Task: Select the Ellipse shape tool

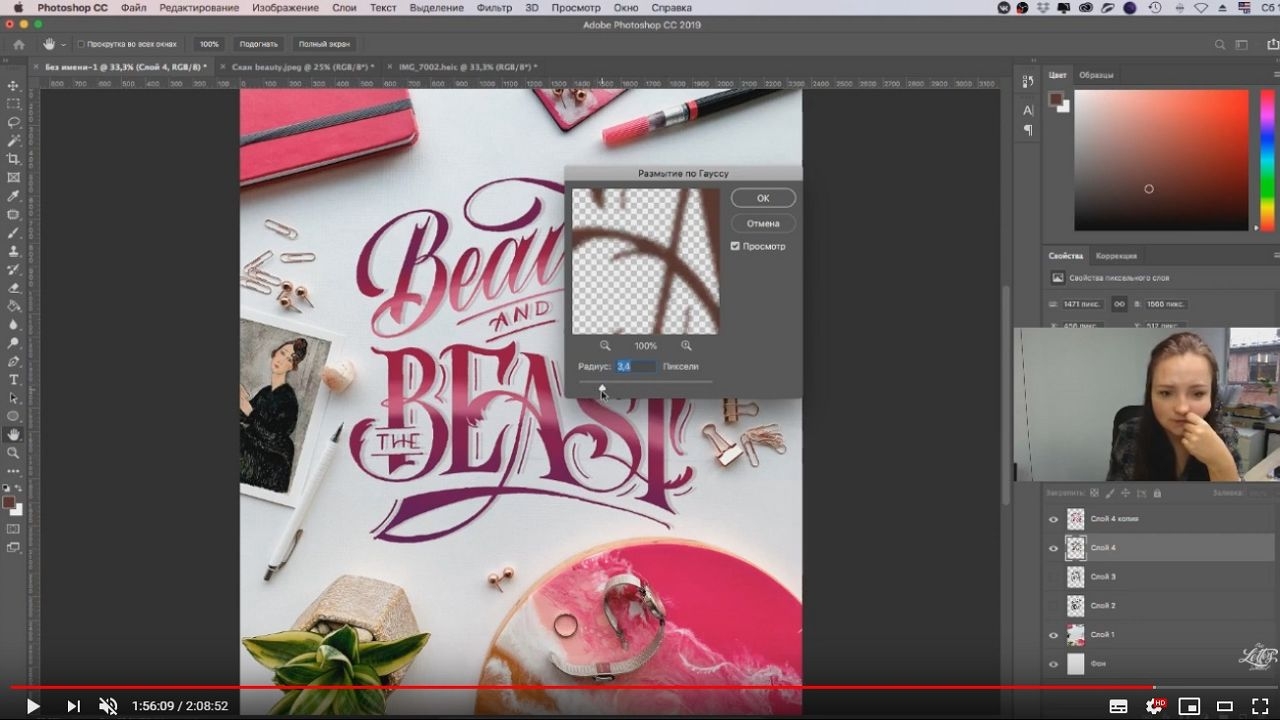Action: pos(13,416)
